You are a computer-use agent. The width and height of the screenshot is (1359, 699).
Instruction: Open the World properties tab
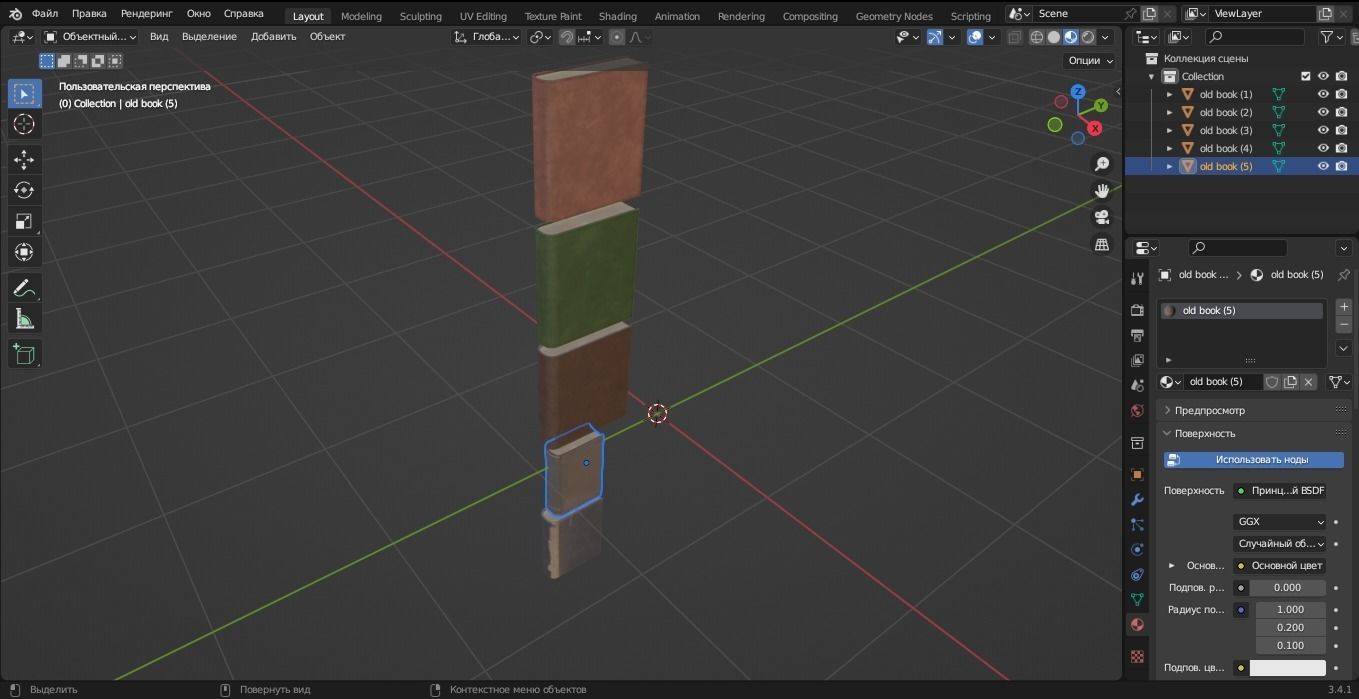[1137, 411]
